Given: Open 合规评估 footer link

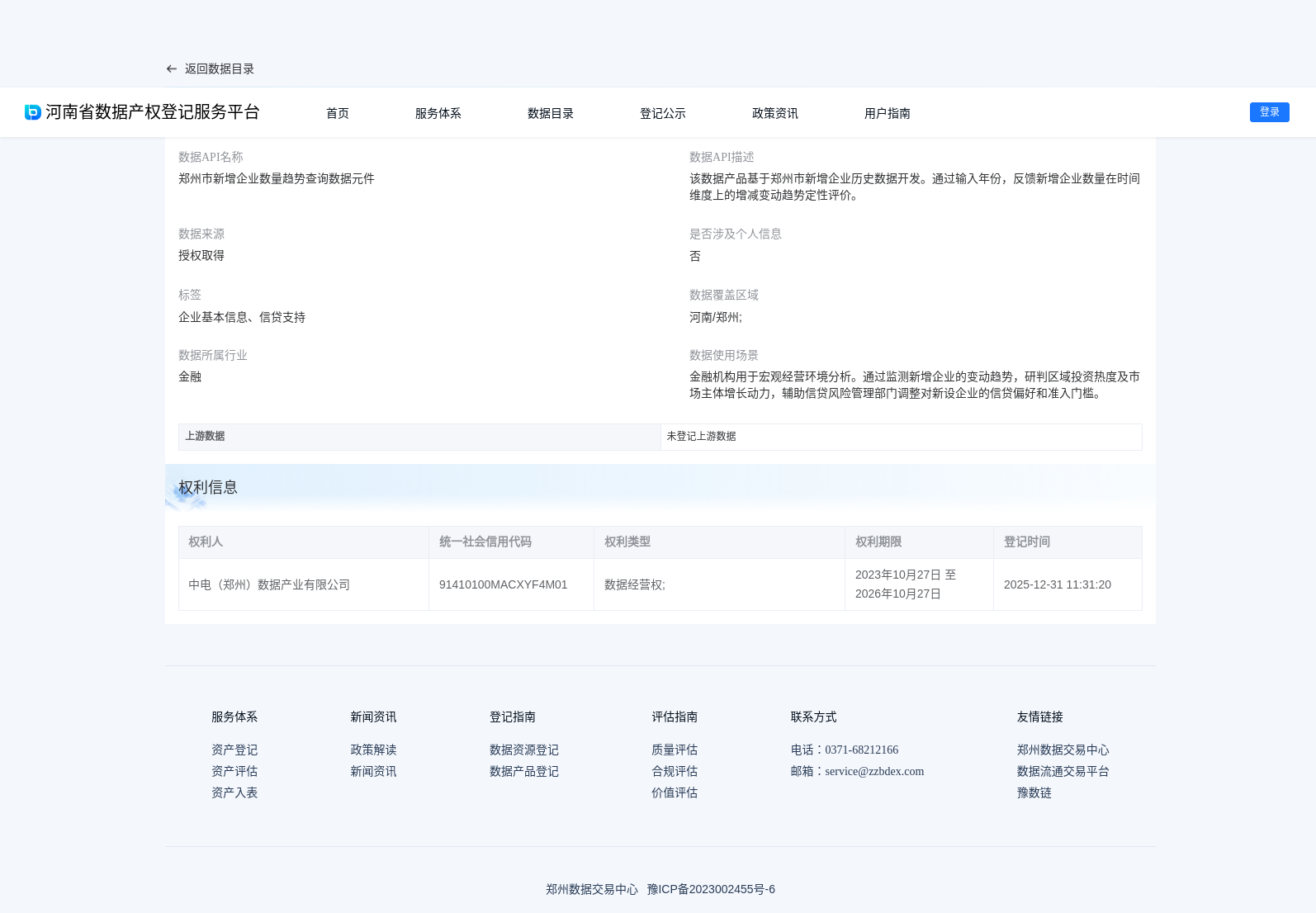Looking at the screenshot, I should click(675, 771).
